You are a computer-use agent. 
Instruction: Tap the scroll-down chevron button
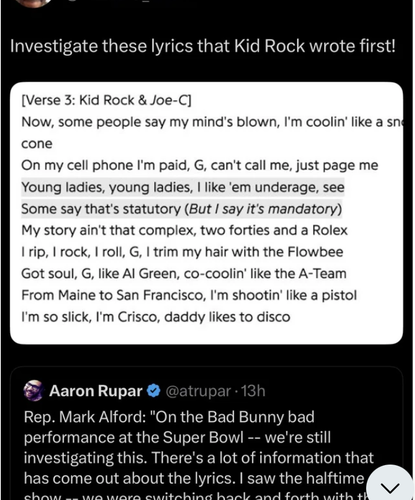click(390, 486)
